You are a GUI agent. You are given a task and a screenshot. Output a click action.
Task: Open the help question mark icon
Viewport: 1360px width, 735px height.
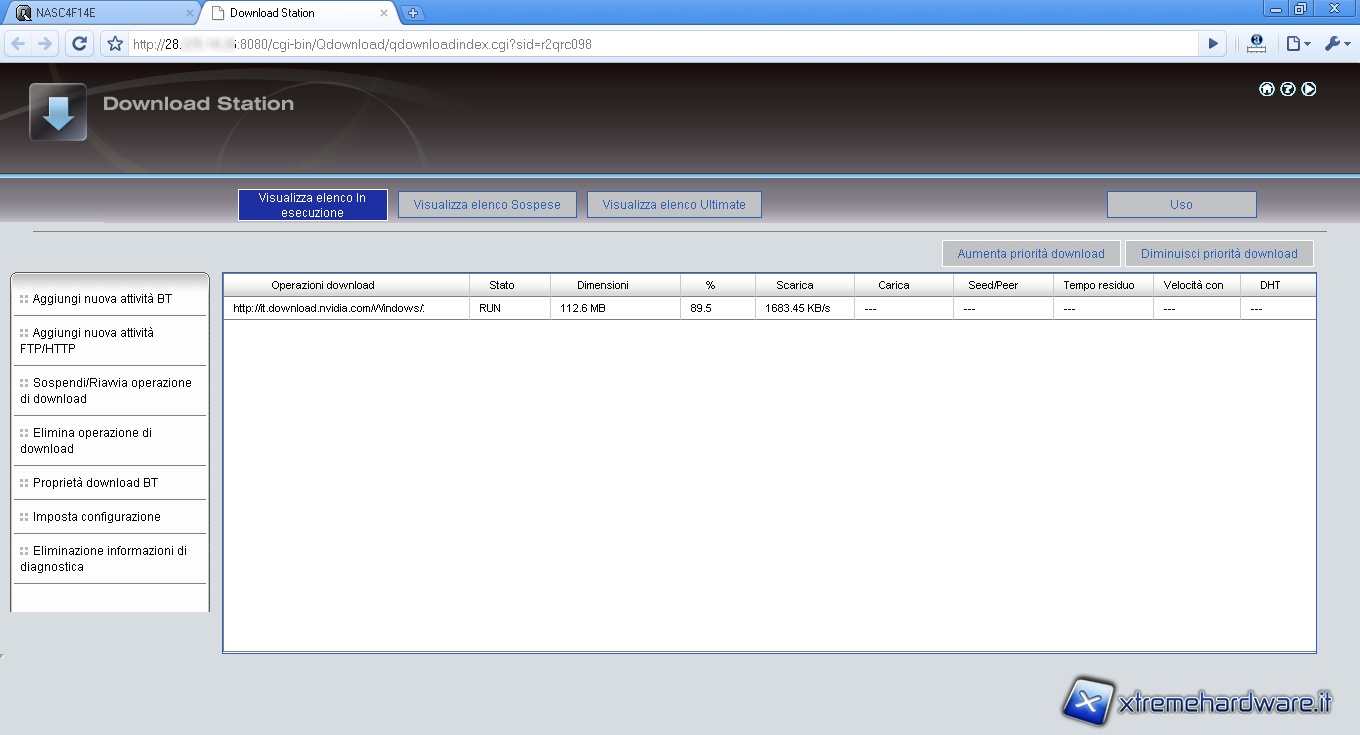pos(1288,89)
